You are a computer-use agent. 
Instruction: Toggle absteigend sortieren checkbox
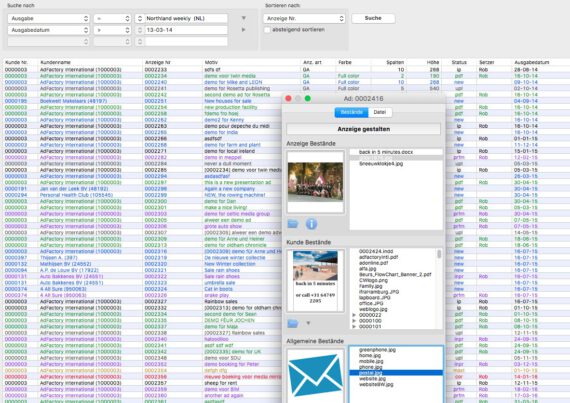tap(267, 30)
